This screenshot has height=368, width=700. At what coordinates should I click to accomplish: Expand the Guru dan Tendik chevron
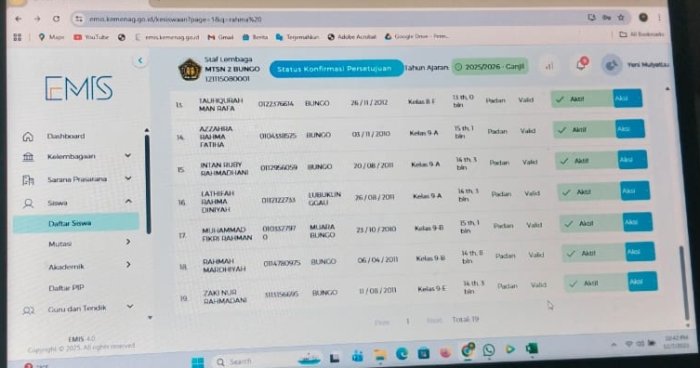129,306
